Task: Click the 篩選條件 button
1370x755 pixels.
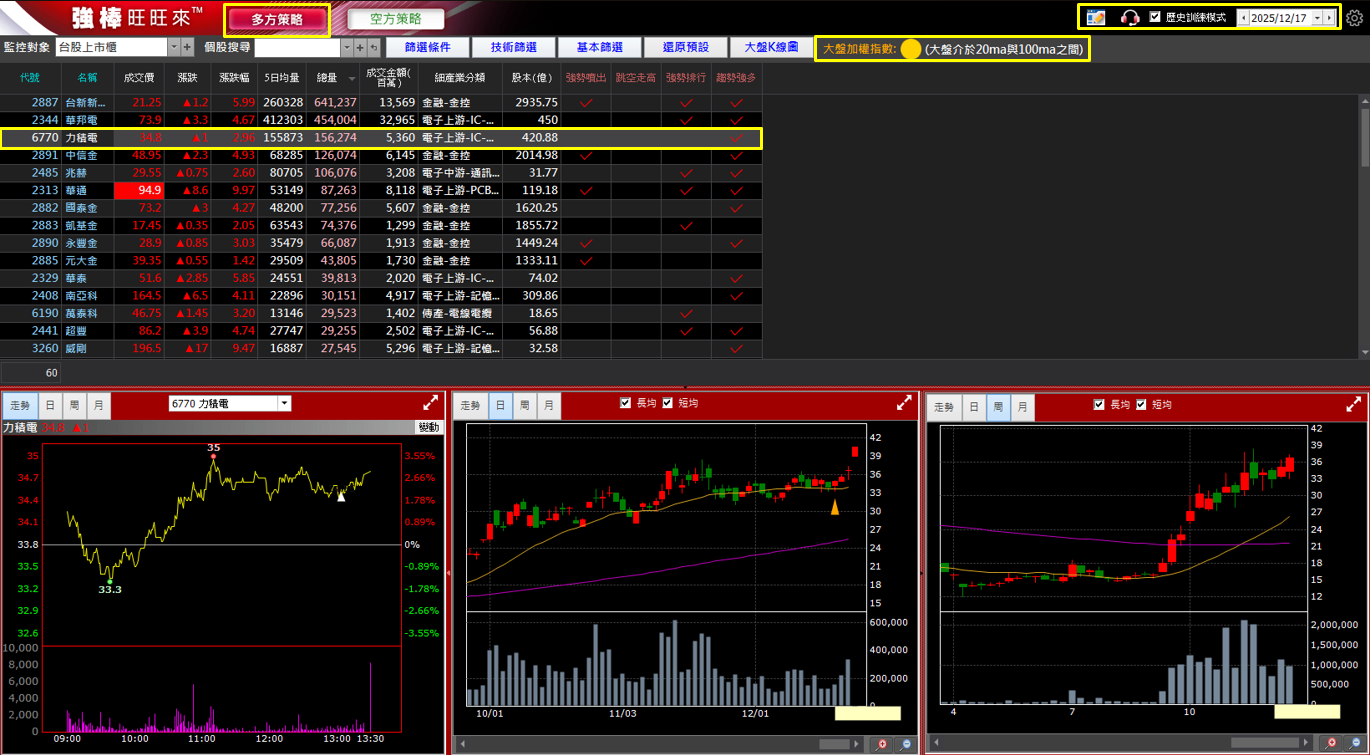Action: [x=427, y=47]
